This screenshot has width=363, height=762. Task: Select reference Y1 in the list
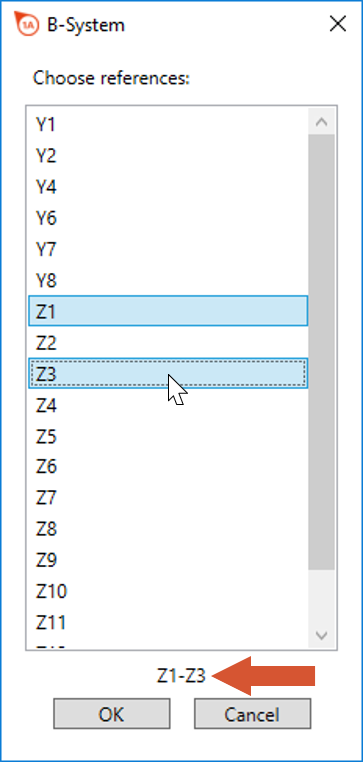[168, 125]
